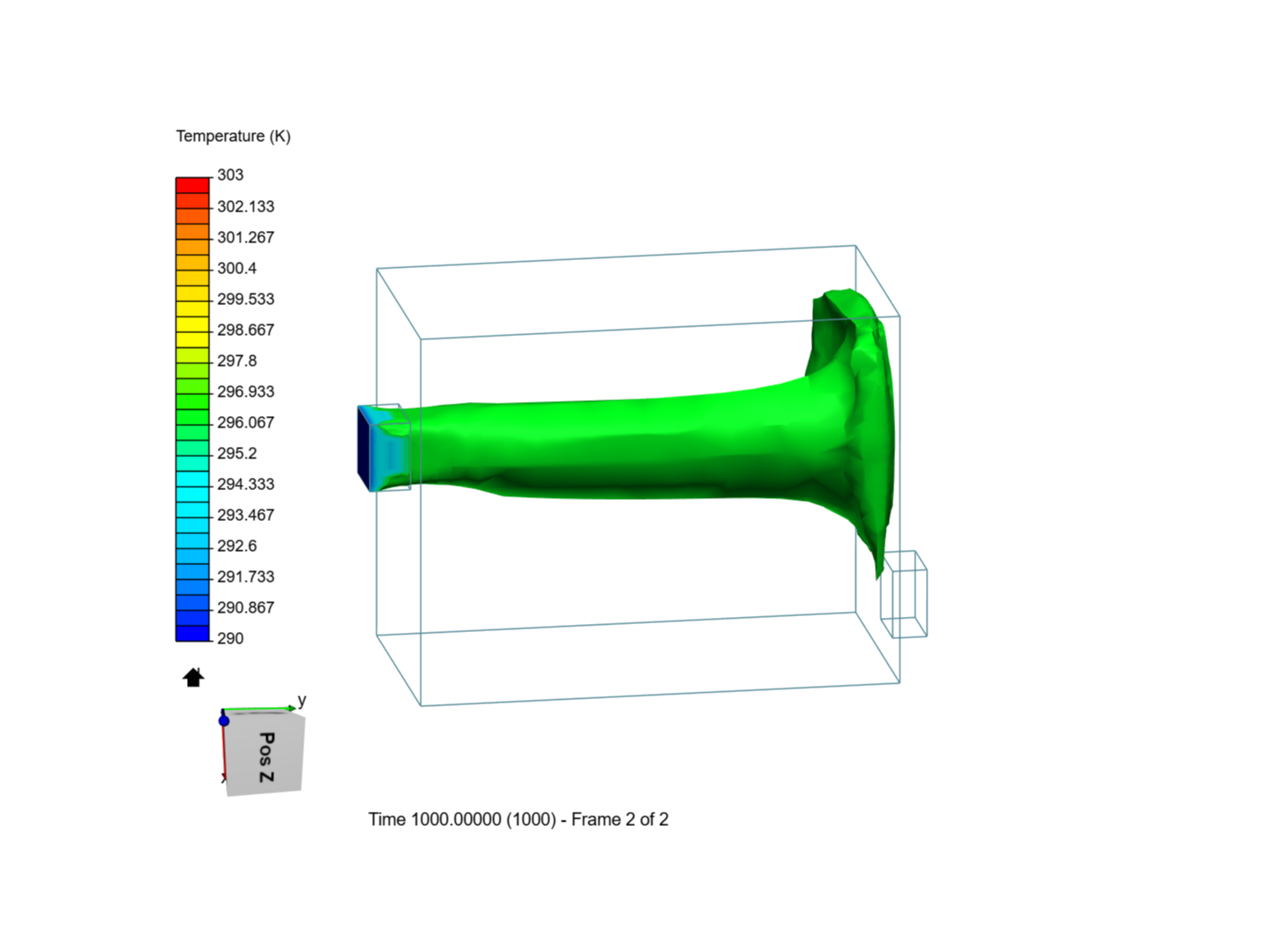The image size is (1270, 952).
Task: Click the legend value 295.2
Action: click(237, 453)
